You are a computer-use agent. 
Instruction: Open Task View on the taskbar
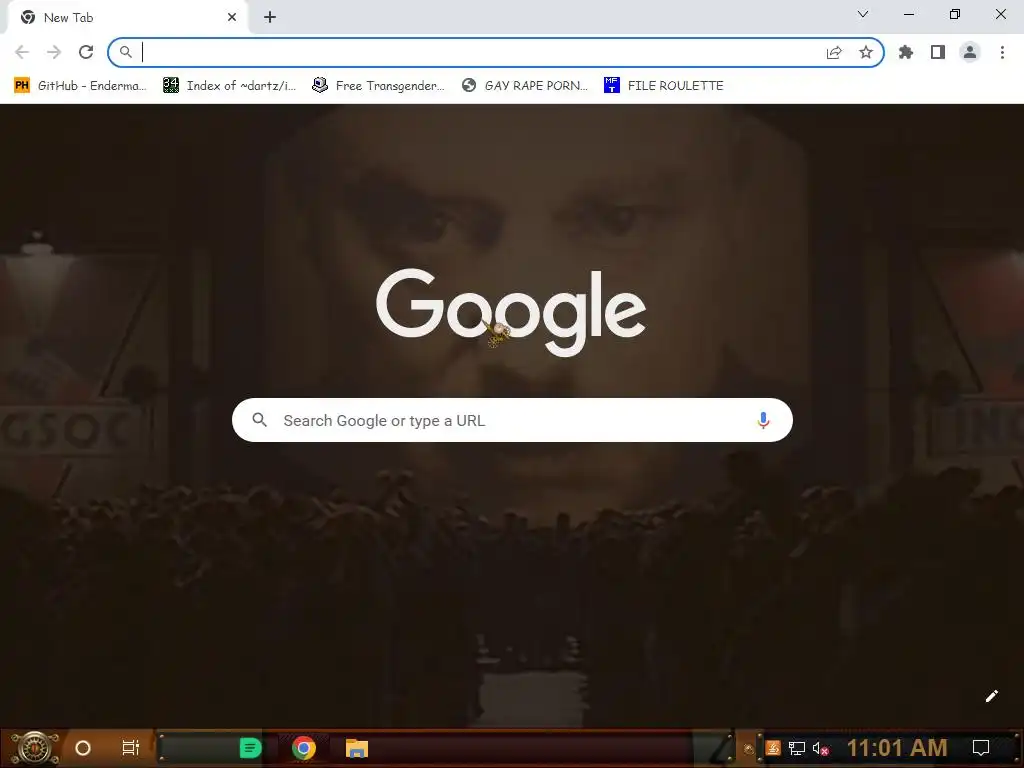(131, 748)
